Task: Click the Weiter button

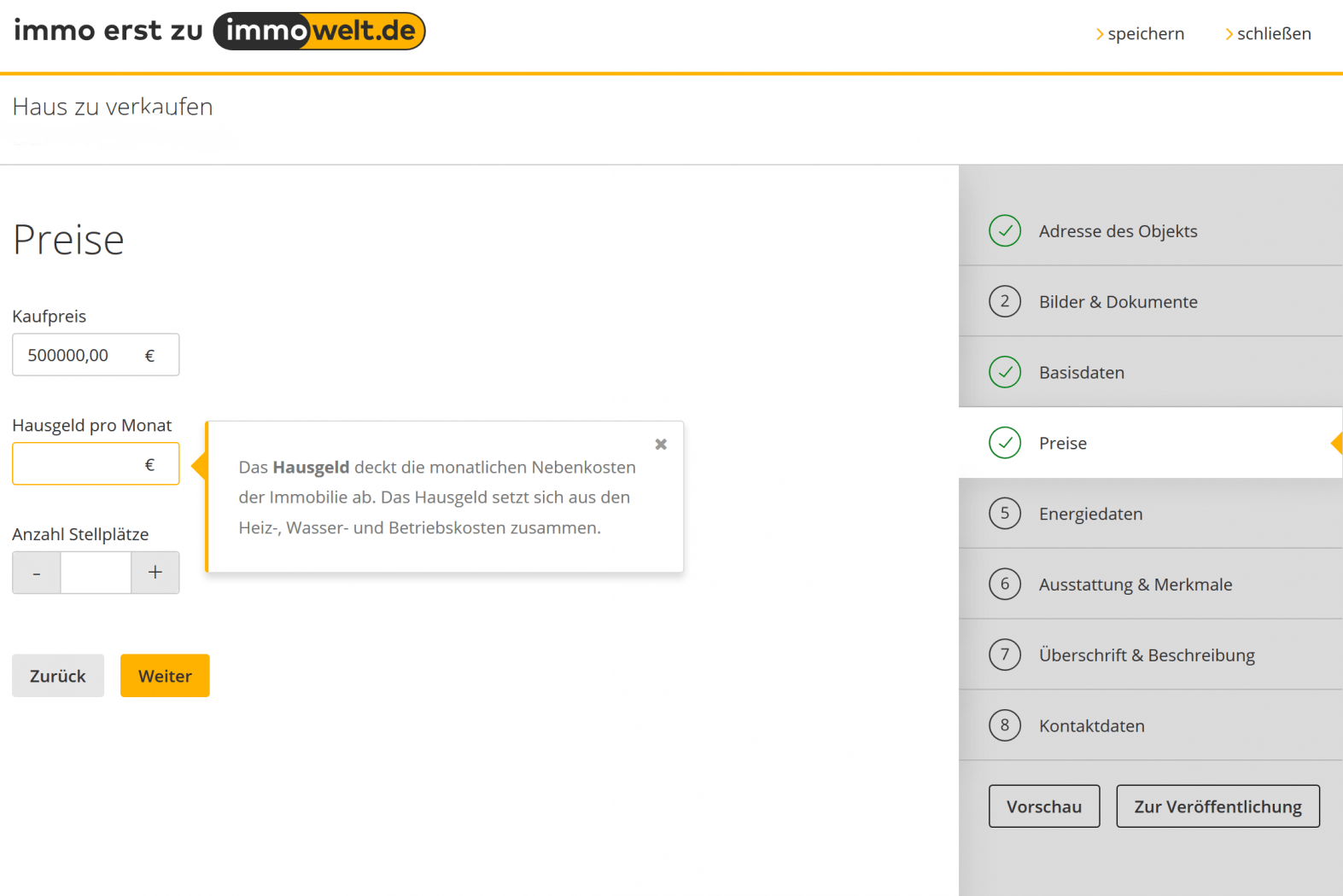Action: [165, 676]
